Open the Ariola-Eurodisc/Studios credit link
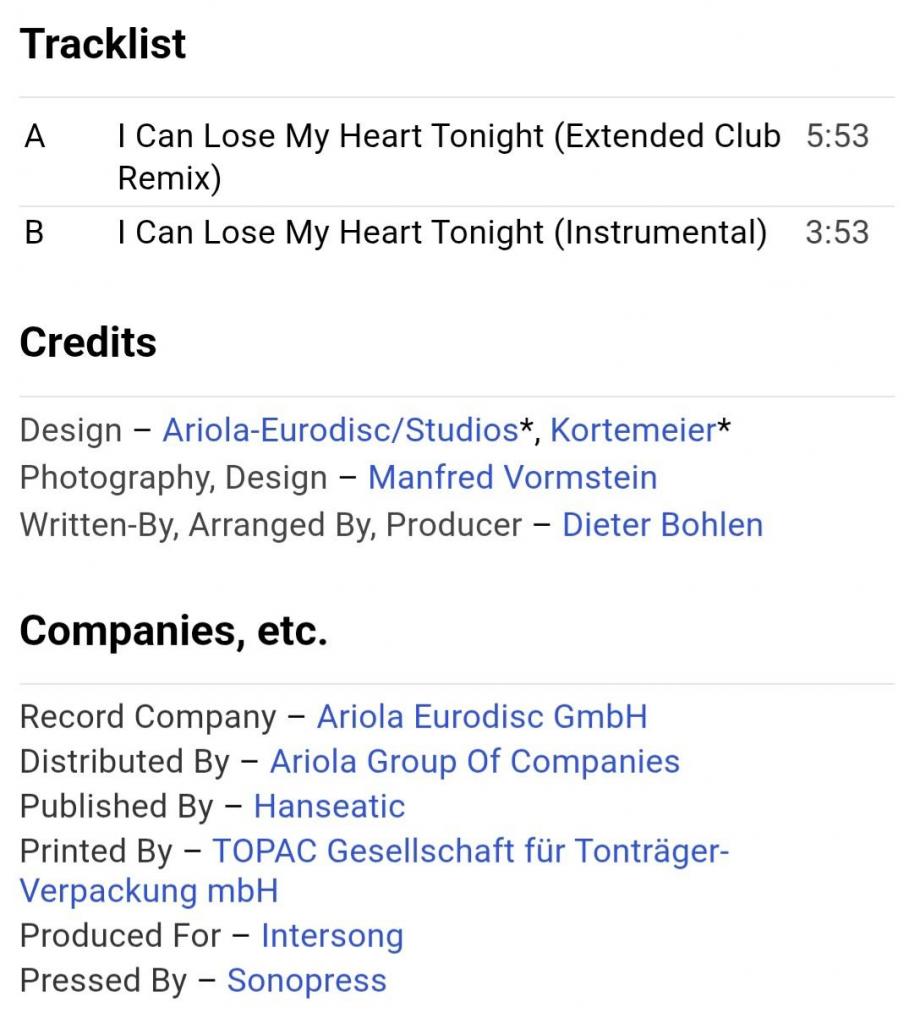The image size is (909, 1024). pos(340,431)
